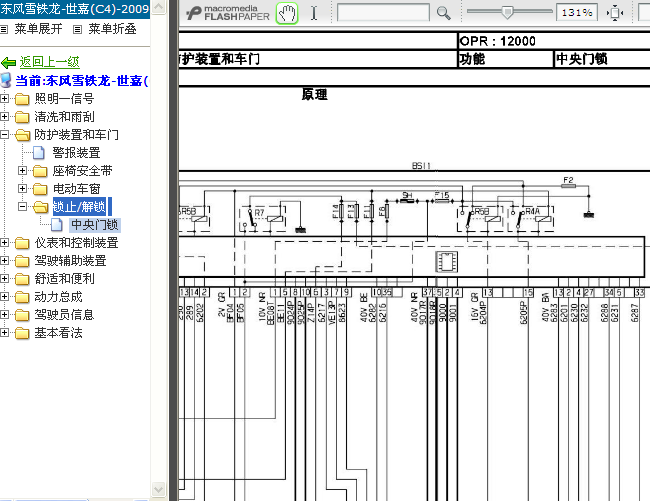Click inside the FlashPaper search text field
The image size is (650, 501).
(x=383, y=13)
